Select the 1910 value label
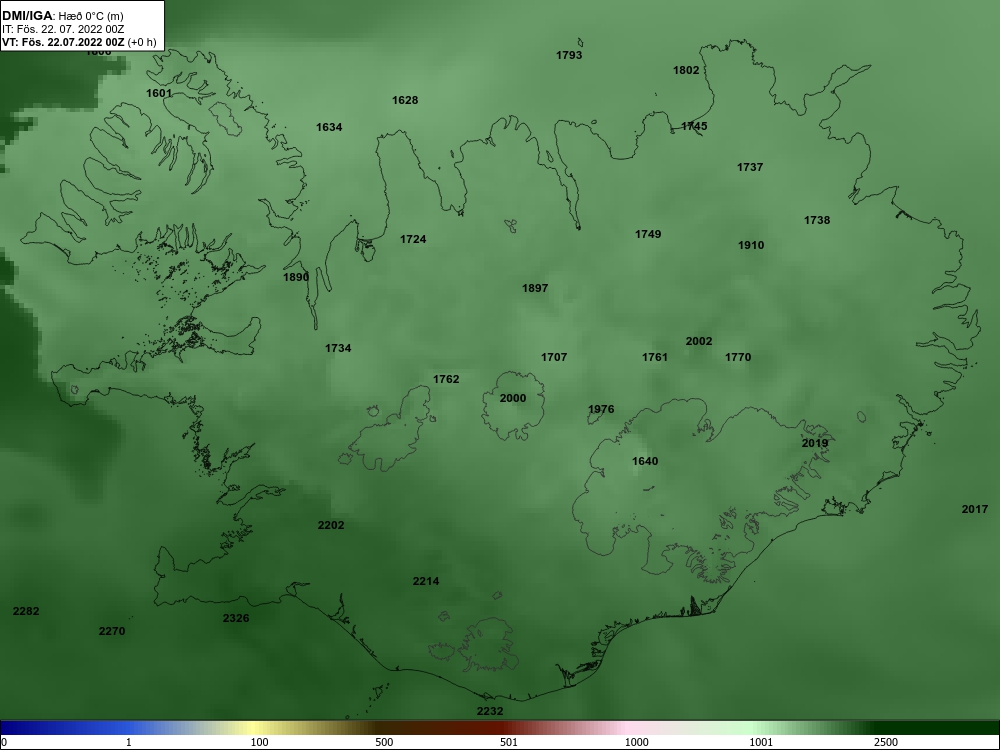 751,245
